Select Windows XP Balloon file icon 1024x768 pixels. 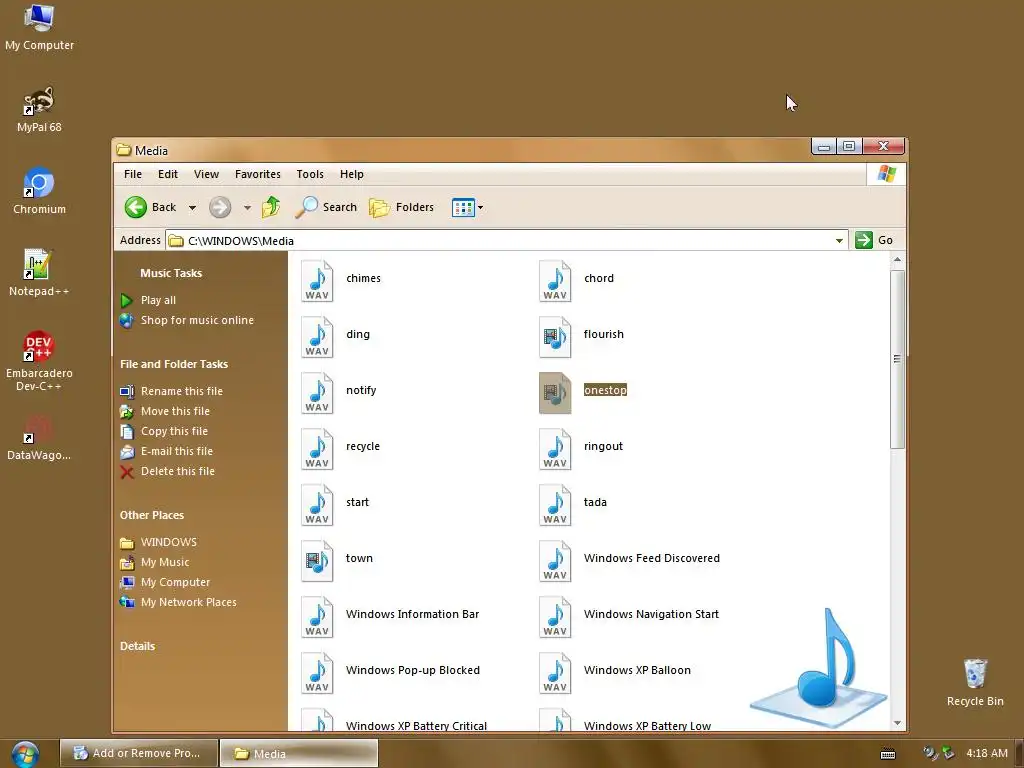click(x=555, y=673)
